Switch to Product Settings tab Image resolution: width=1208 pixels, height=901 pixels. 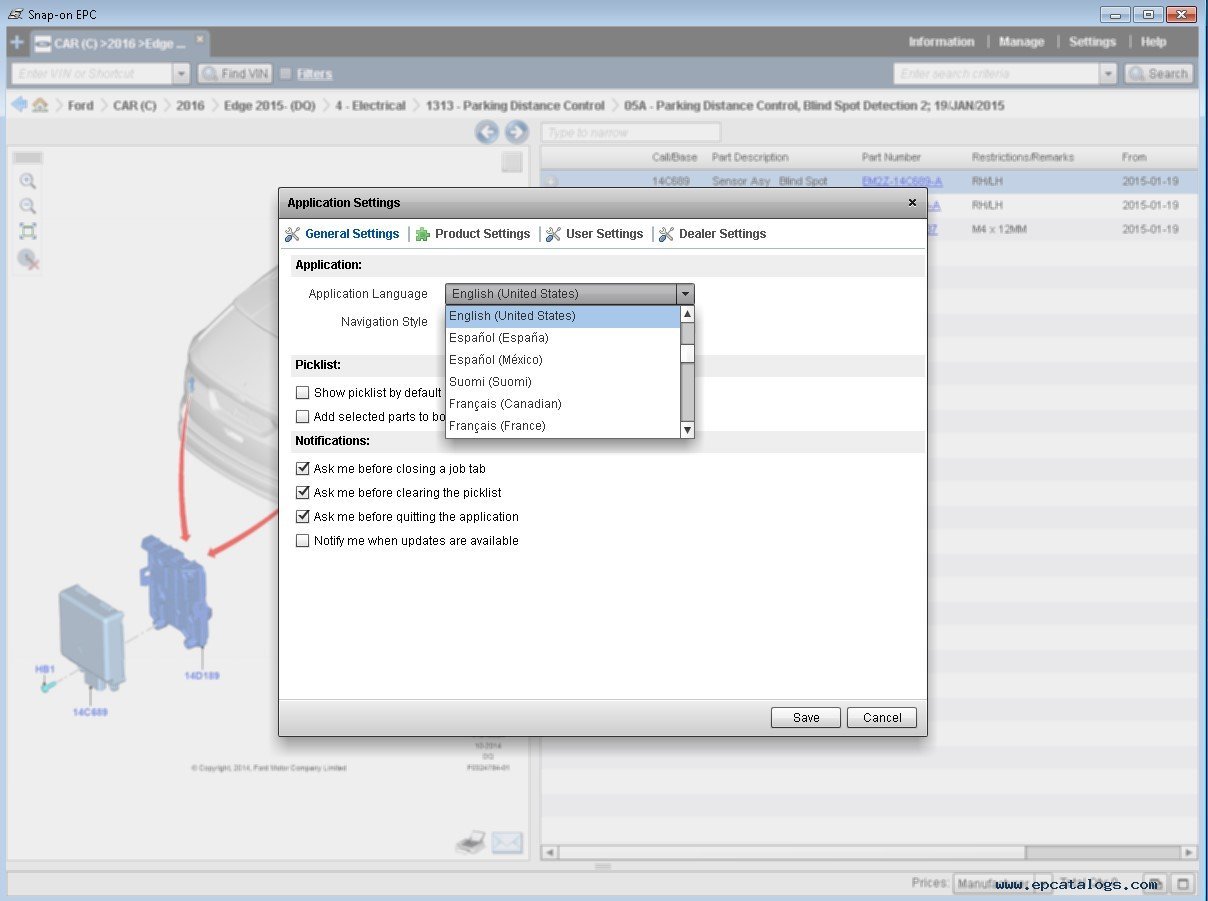click(x=482, y=234)
